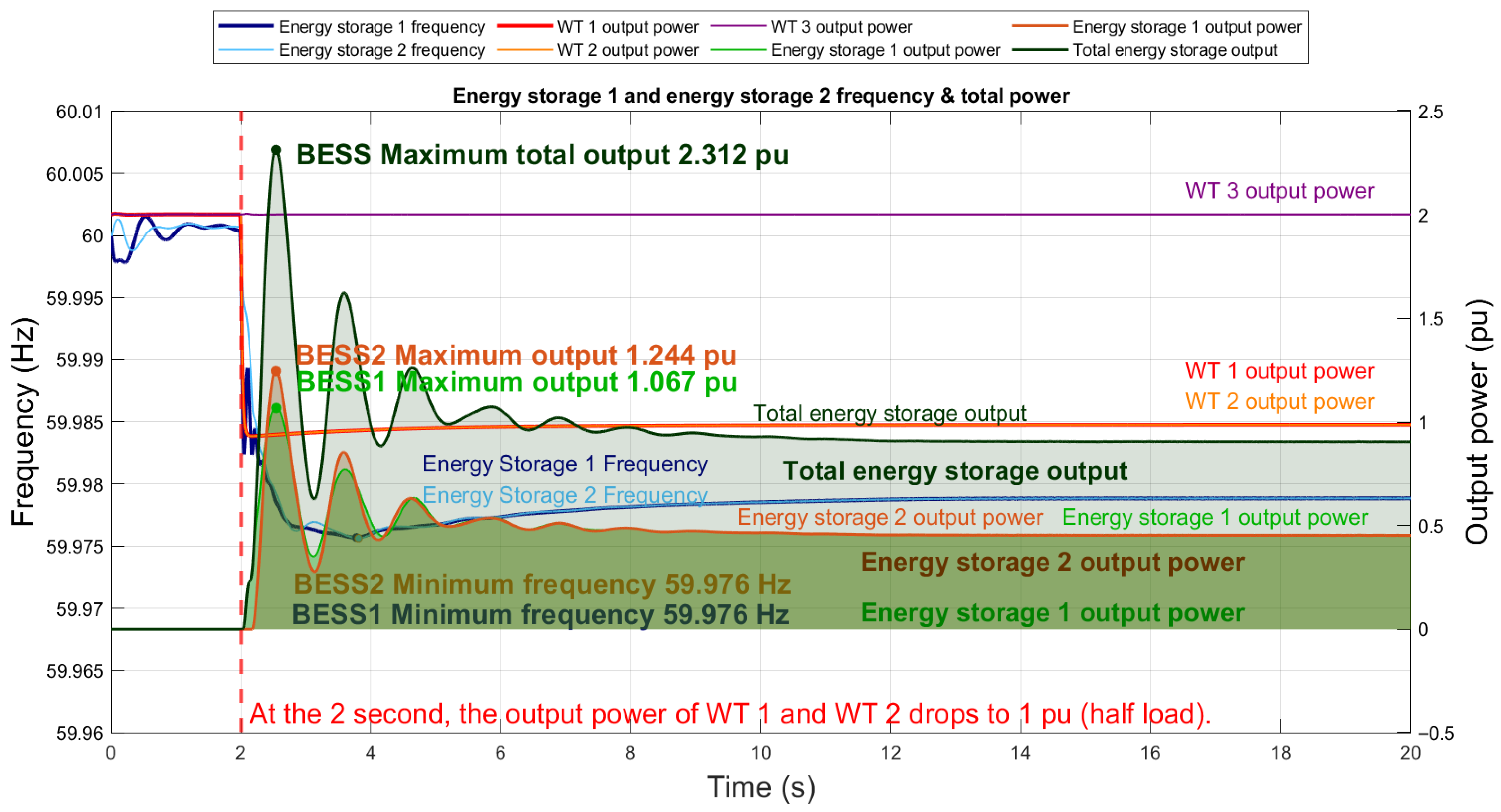Screen dimensions: 1501x812
Task: Click the orange BESS2 peak marker dot
Action: coord(276,371)
